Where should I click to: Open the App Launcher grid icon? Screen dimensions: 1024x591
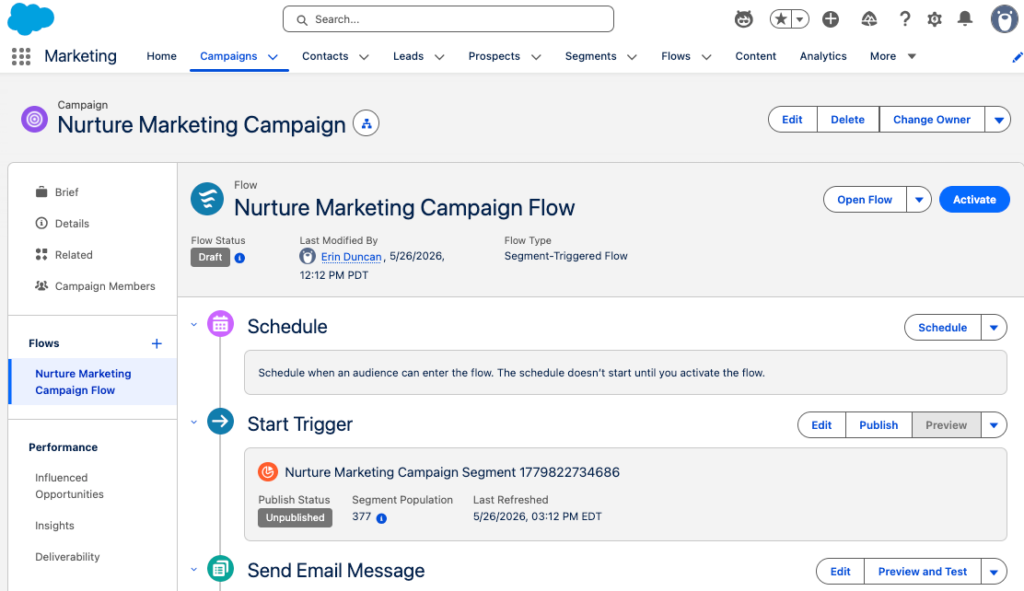pos(21,56)
